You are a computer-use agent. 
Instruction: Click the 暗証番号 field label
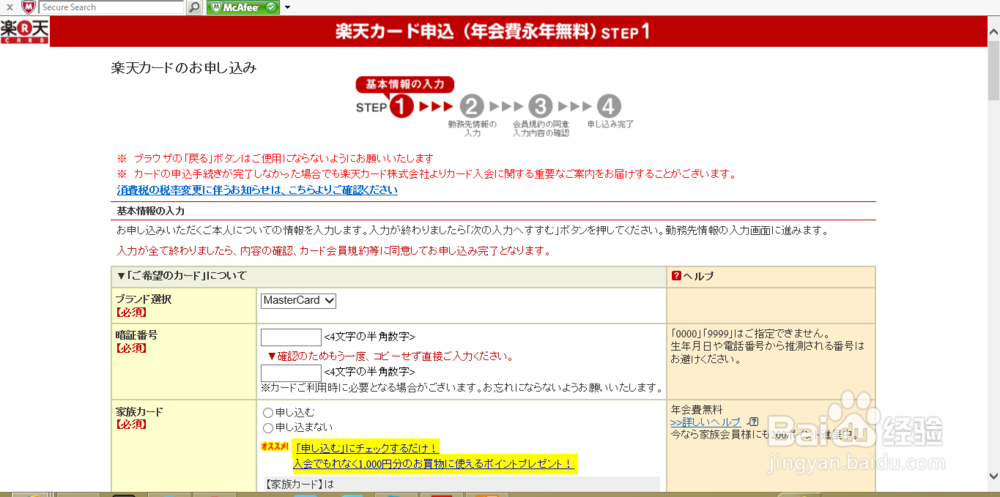click(135, 336)
